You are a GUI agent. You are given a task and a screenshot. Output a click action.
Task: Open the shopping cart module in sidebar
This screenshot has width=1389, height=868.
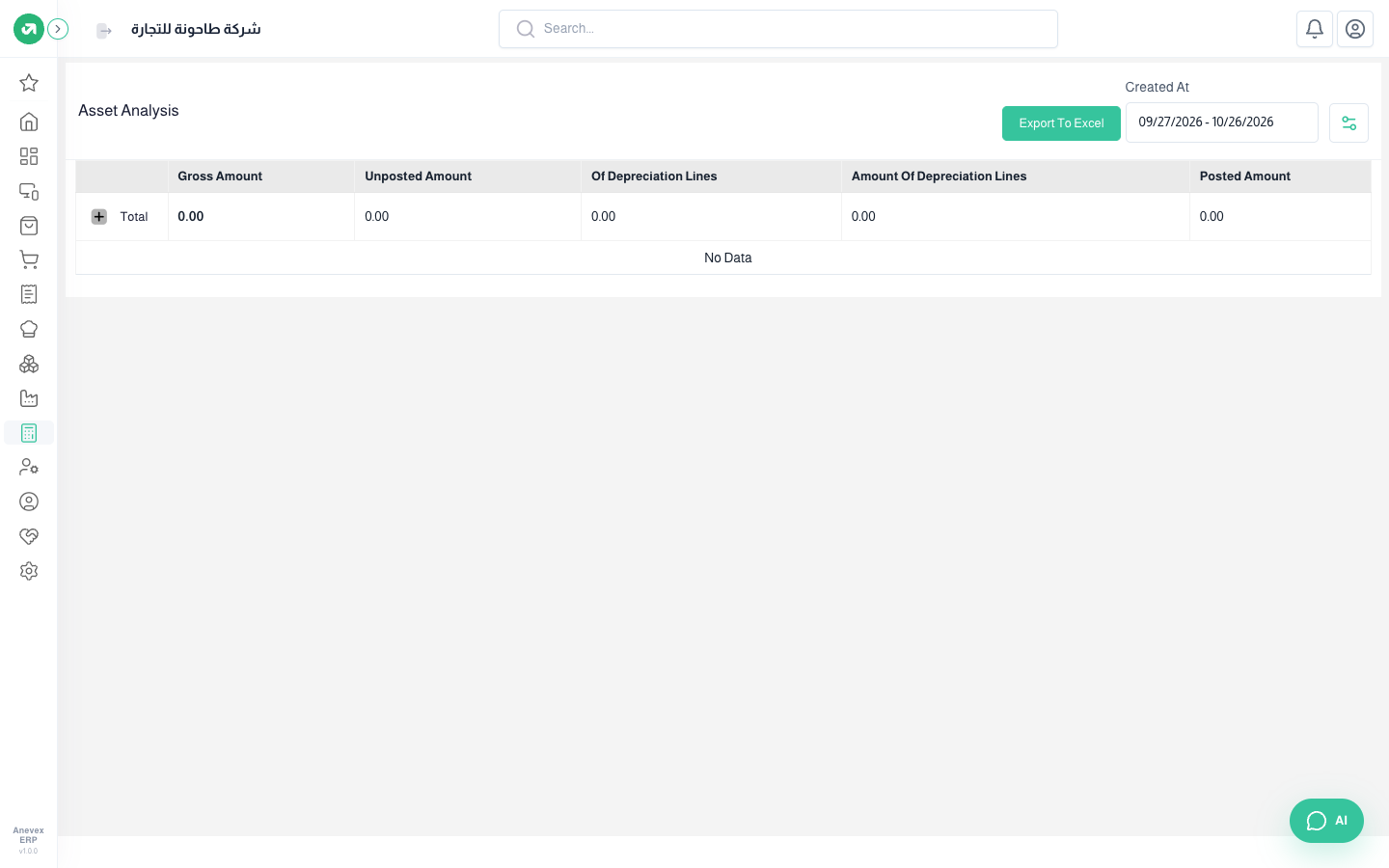29,259
